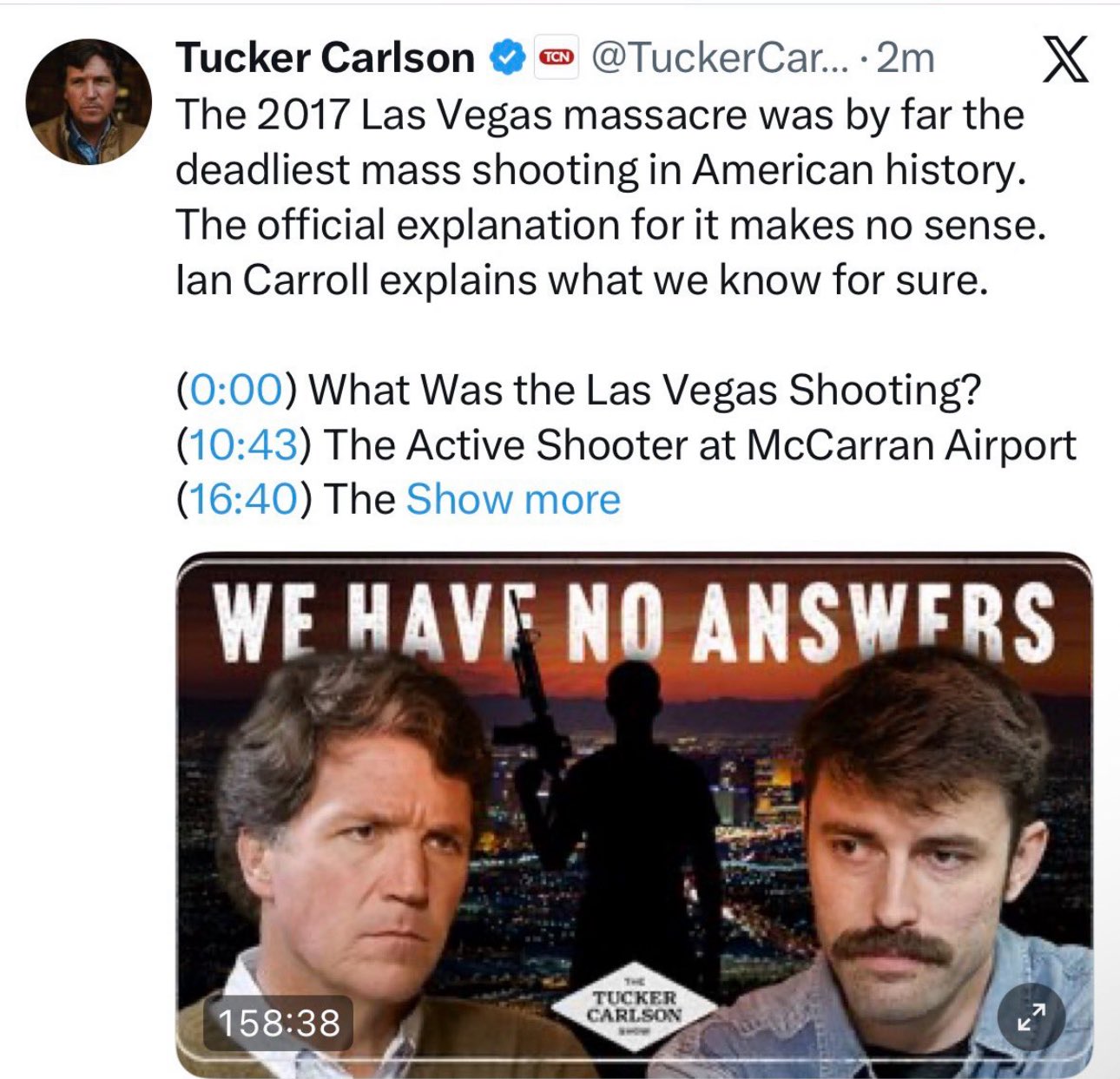The image size is (1120, 1079).
Task: Jump to the 16:40 chapter timestamp
Action: pos(243,500)
